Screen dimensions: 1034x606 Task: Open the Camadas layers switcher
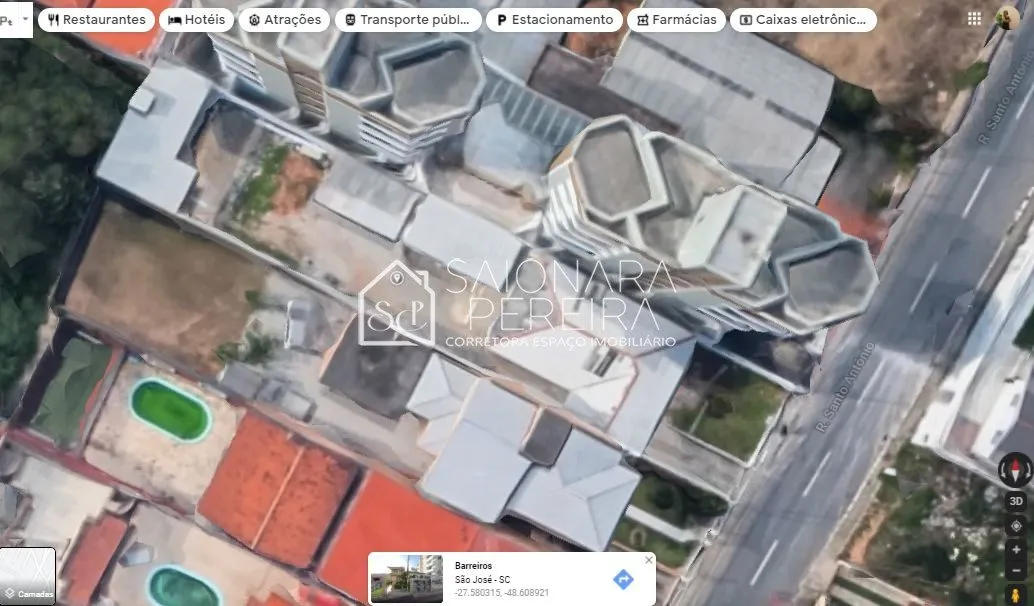(28, 576)
